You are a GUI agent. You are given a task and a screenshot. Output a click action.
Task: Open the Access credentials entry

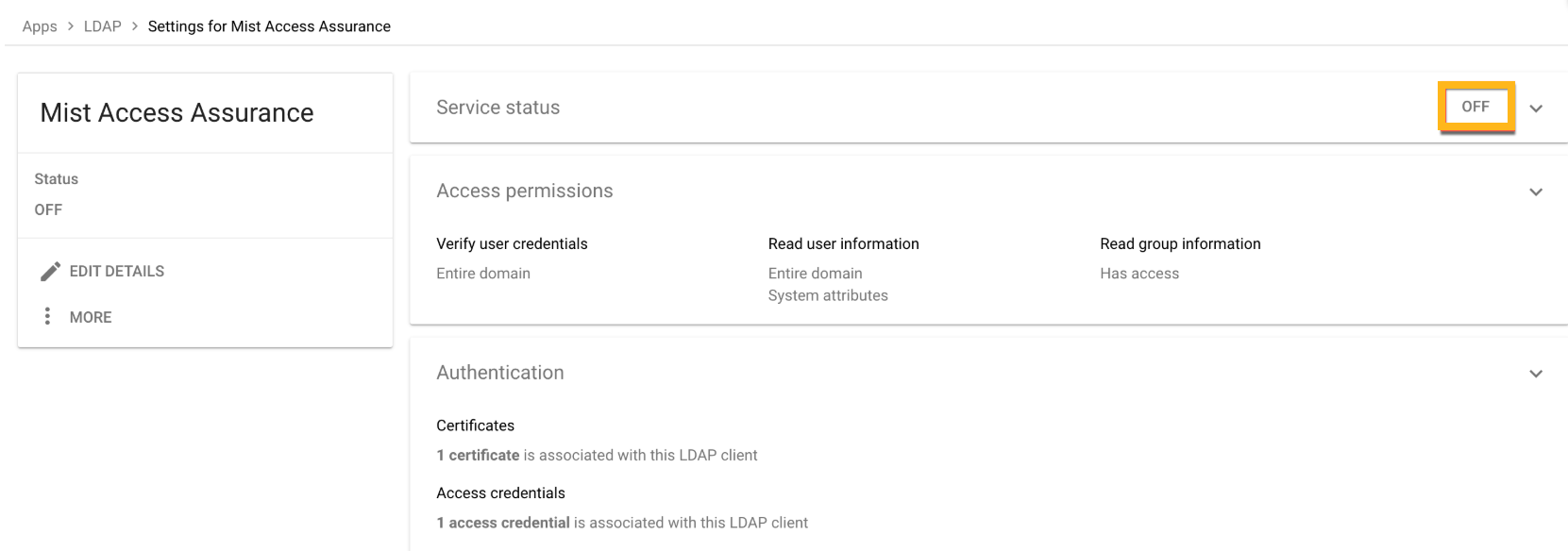[x=500, y=493]
